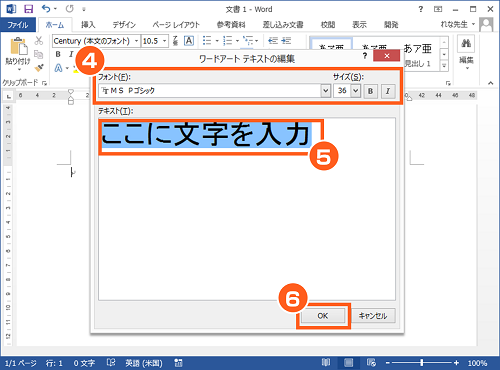
Task: Toggle ribbon Italic button
Action: tap(71, 54)
